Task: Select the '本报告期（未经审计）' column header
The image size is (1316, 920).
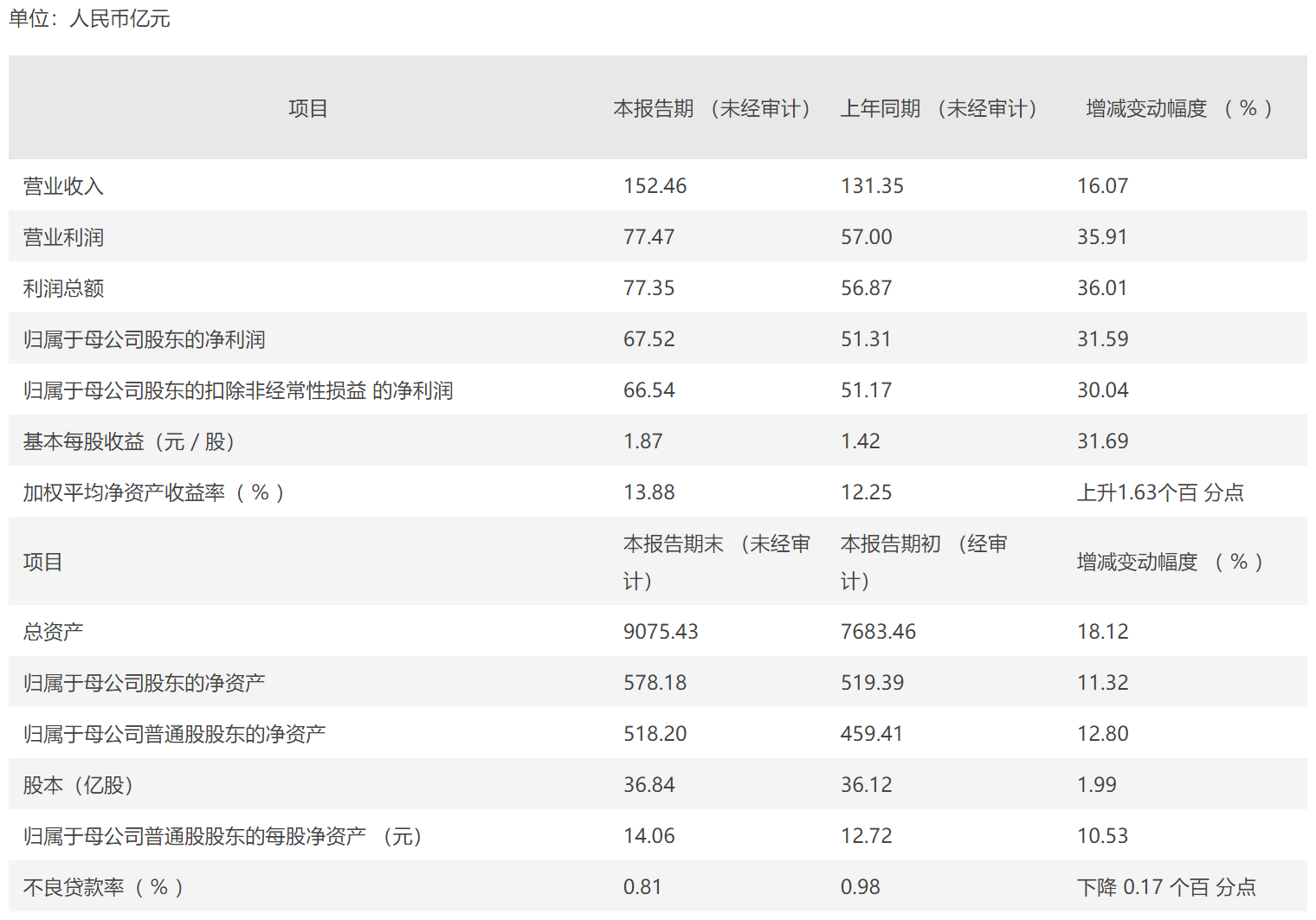Action: (x=712, y=108)
